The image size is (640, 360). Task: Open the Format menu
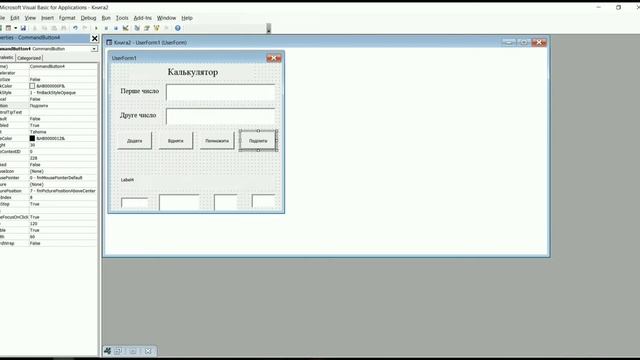tap(67, 18)
